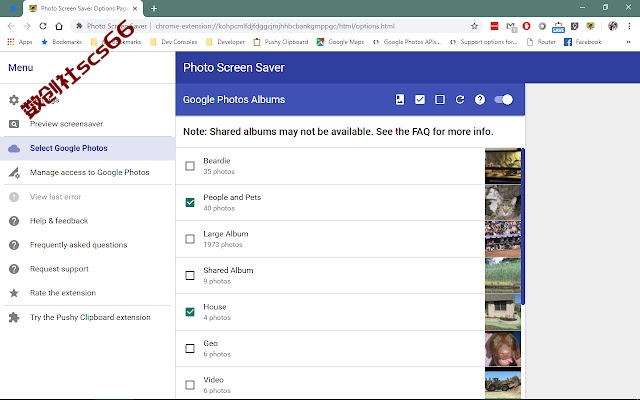The image size is (640, 400).
Task: Click the album list scrollbar
Action: click(x=523, y=227)
